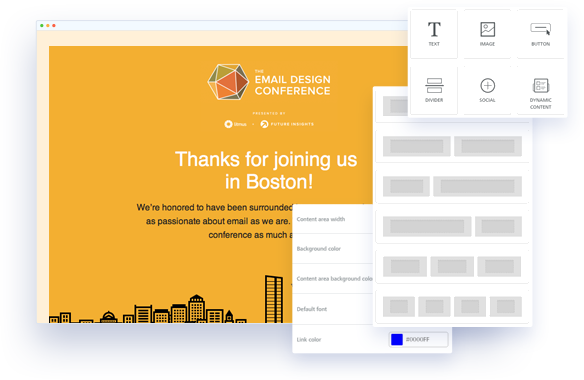Select the Text content block
This screenshot has height=380, width=584.
click(434, 34)
